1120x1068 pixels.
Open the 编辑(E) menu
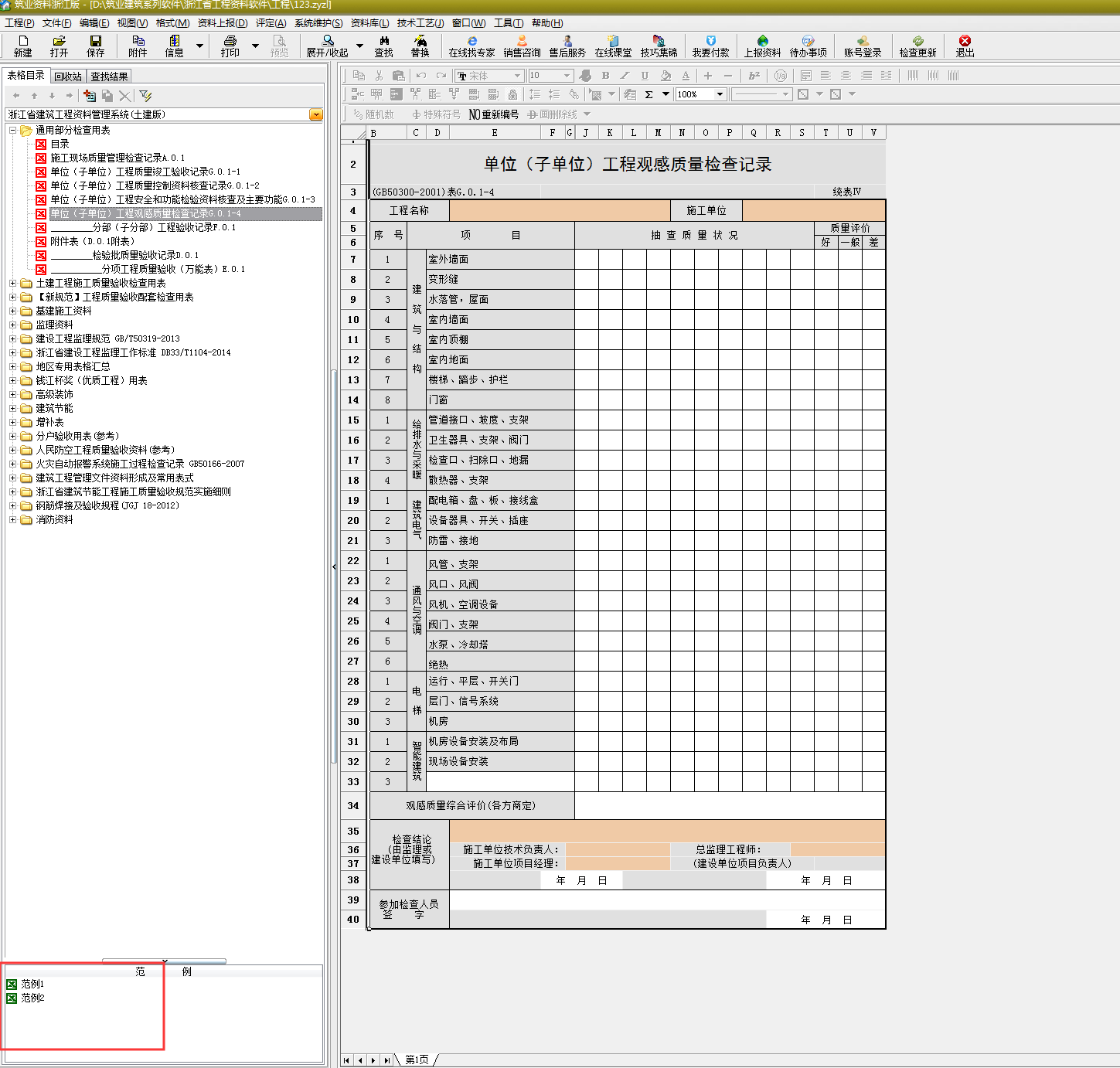tap(94, 23)
